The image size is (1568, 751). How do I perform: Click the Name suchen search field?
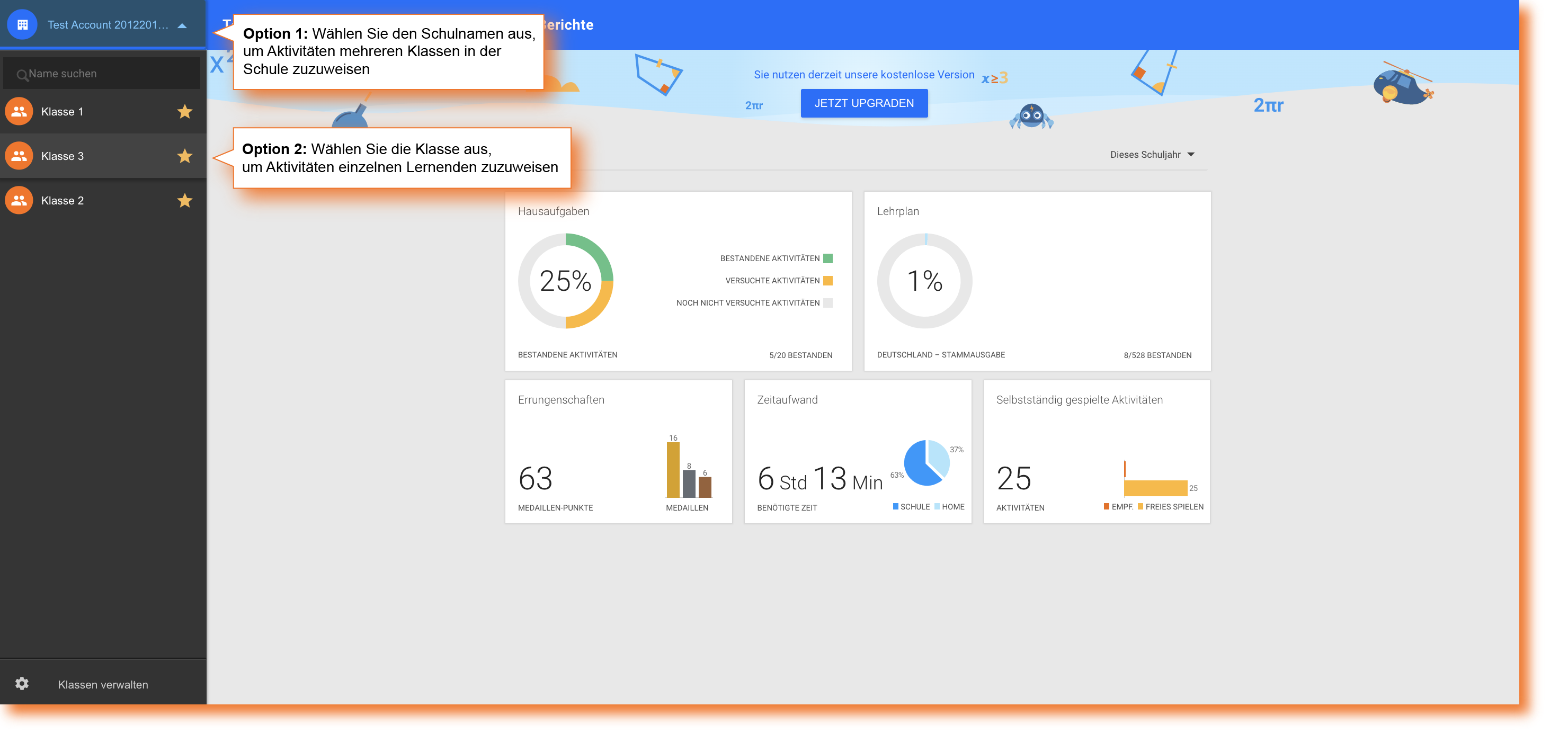tap(102, 73)
